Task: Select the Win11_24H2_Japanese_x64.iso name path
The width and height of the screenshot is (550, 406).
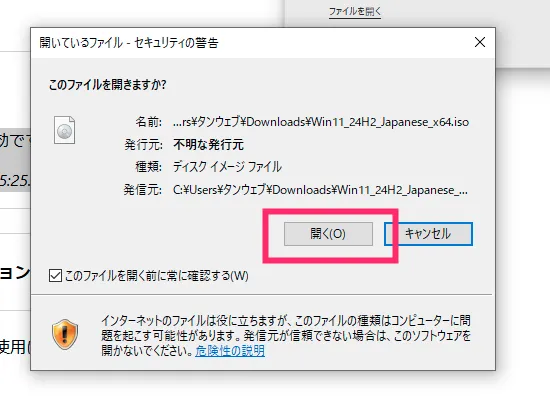Action: click(321, 122)
